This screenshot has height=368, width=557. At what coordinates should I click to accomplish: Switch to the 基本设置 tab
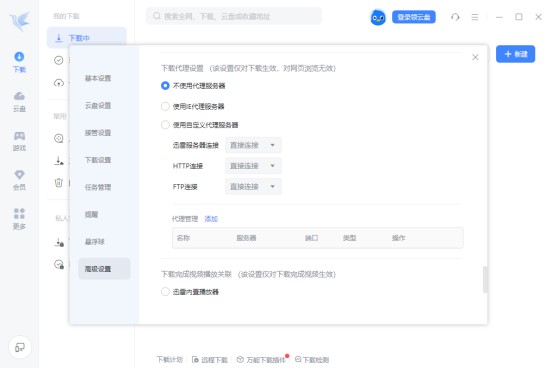(x=98, y=78)
